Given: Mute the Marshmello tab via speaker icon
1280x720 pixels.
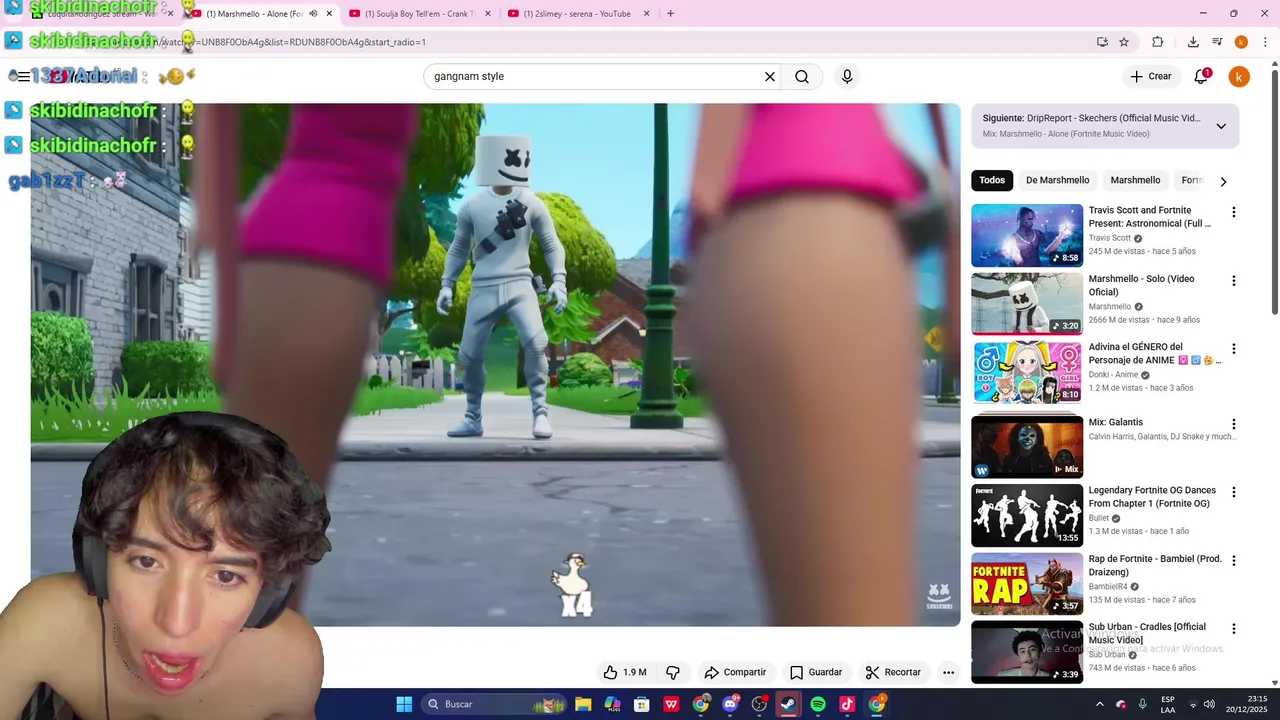Looking at the screenshot, I should point(313,14).
